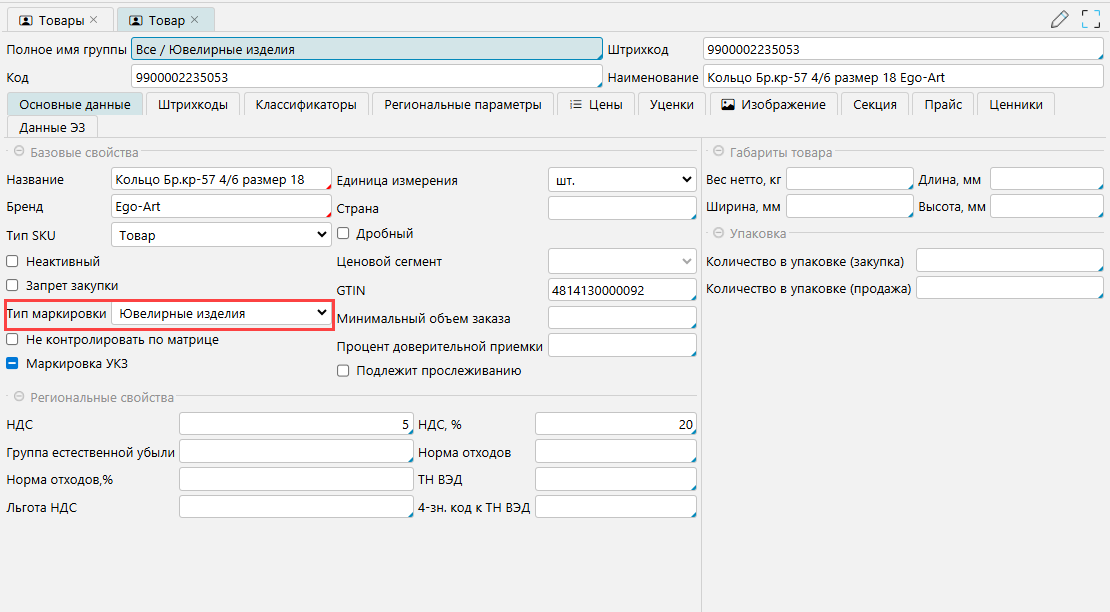The width and height of the screenshot is (1110, 612).
Task: Collapse the Региональные свойства section
Action: pyautogui.click(x=18, y=398)
